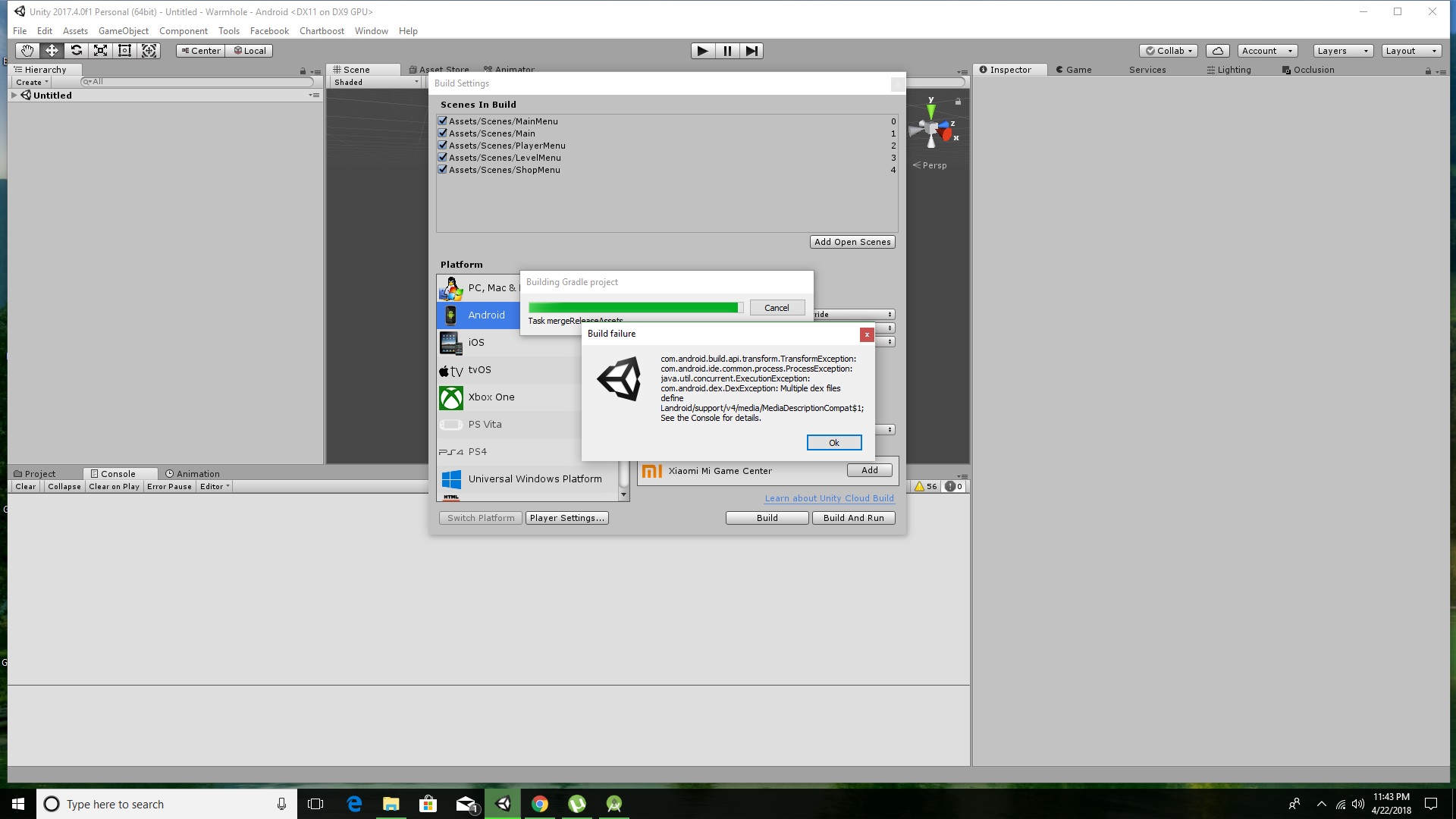Viewport: 1456px width, 819px height.
Task: Open the Hierarchy panel options menu
Action: coord(315,71)
